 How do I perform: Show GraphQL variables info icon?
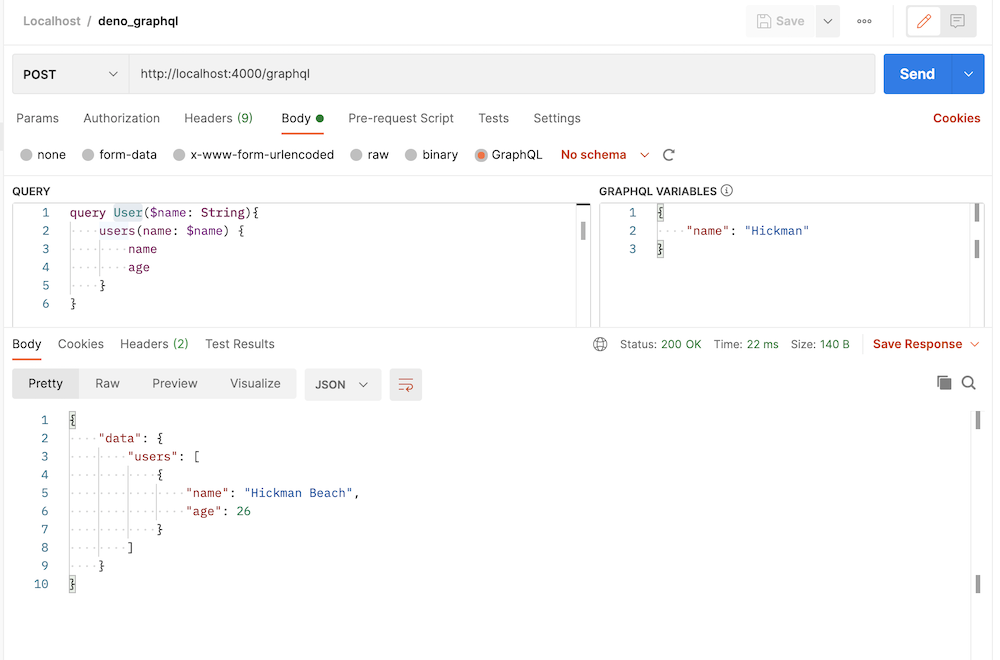[x=726, y=191]
